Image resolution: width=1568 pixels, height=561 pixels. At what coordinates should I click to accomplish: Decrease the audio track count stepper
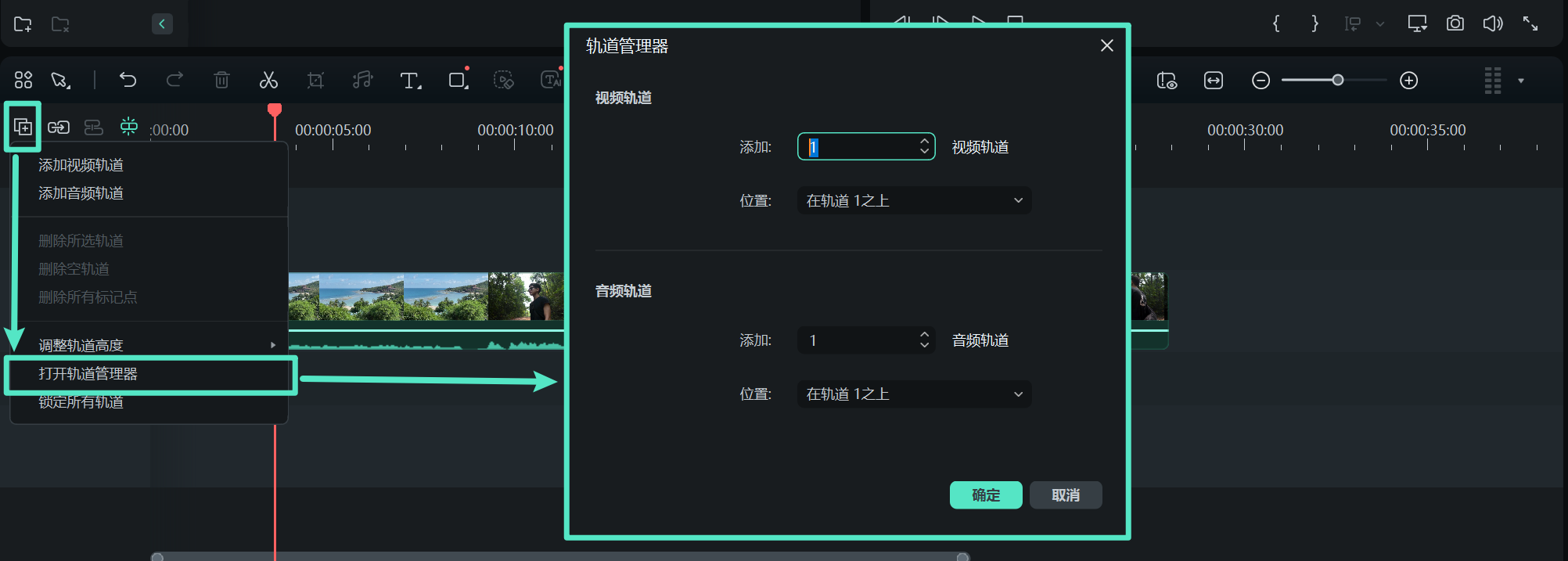[925, 345]
